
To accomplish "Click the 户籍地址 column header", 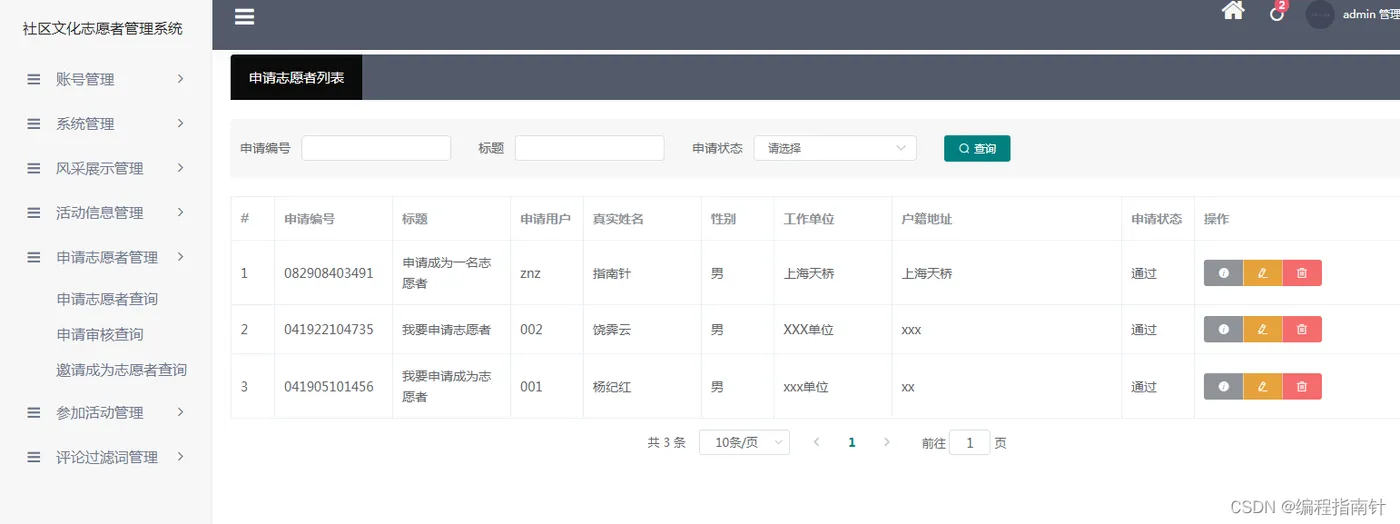I will pyautogui.click(x=926, y=219).
